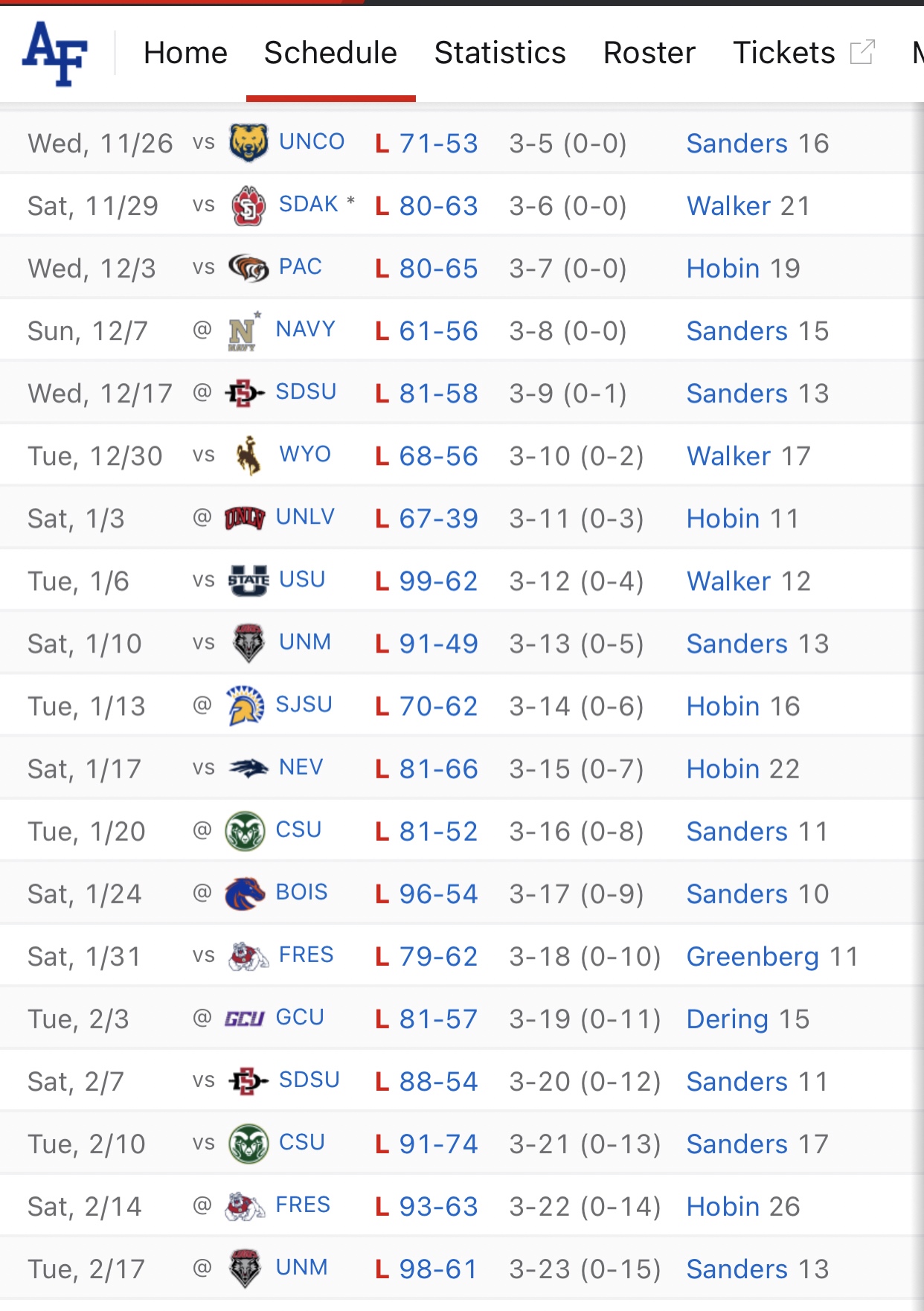Click the Wyoming cowboy logo
This screenshot has width=924, height=1311.
point(248,455)
